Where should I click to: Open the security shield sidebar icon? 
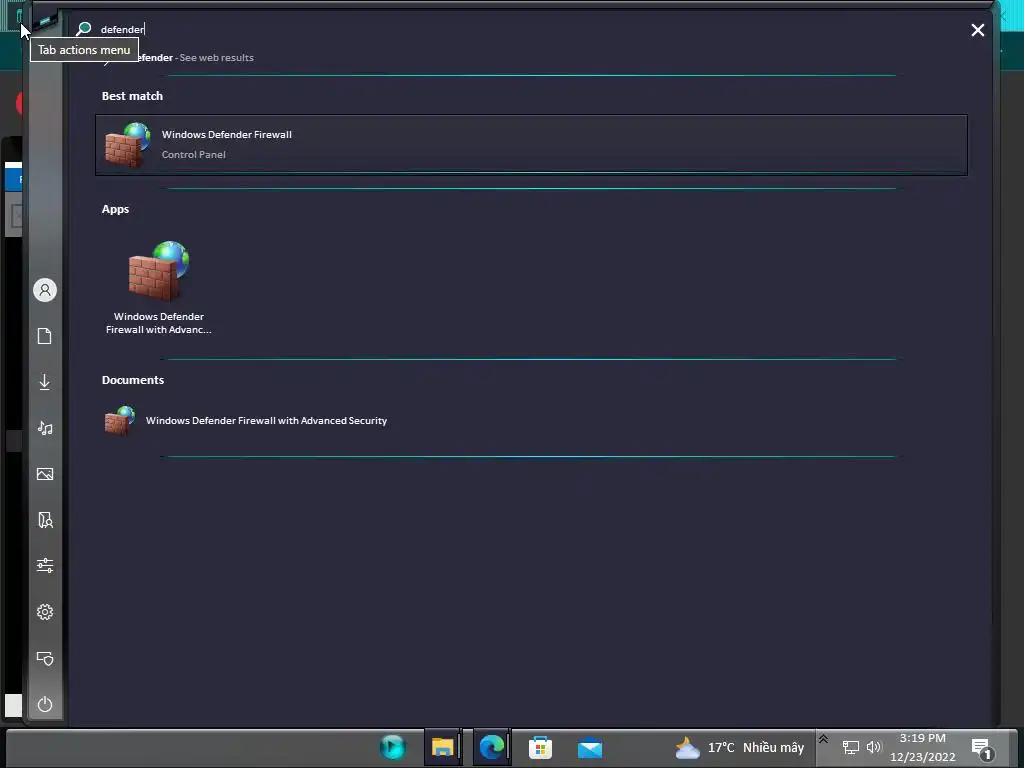(45, 658)
